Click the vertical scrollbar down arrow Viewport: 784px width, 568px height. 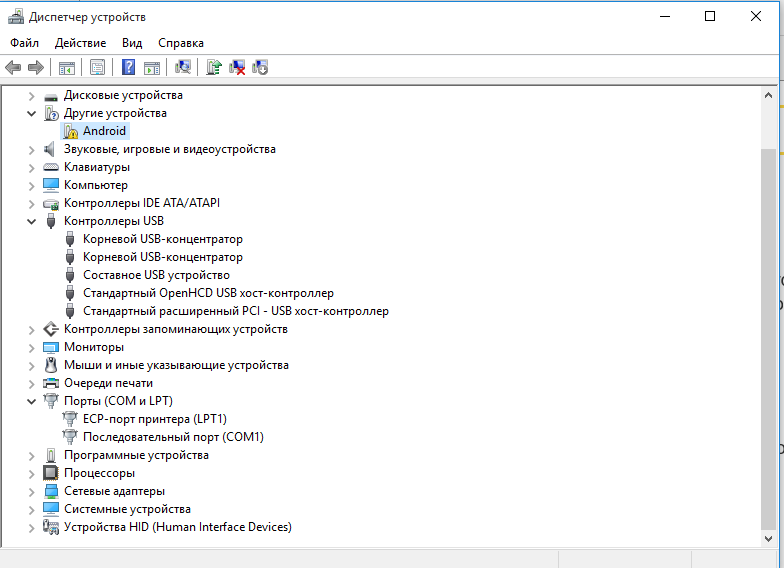(x=769, y=538)
